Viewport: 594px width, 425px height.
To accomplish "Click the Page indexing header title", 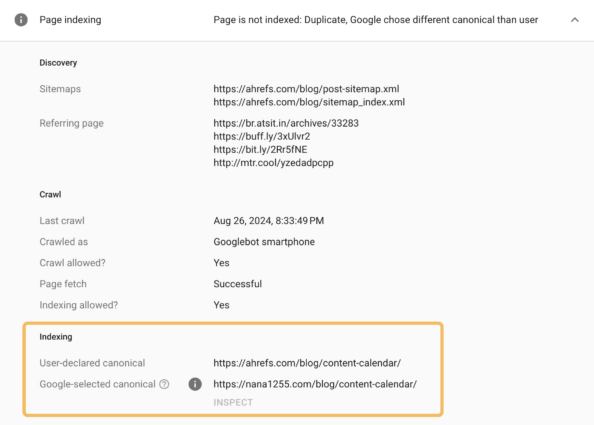I will [x=70, y=20].
